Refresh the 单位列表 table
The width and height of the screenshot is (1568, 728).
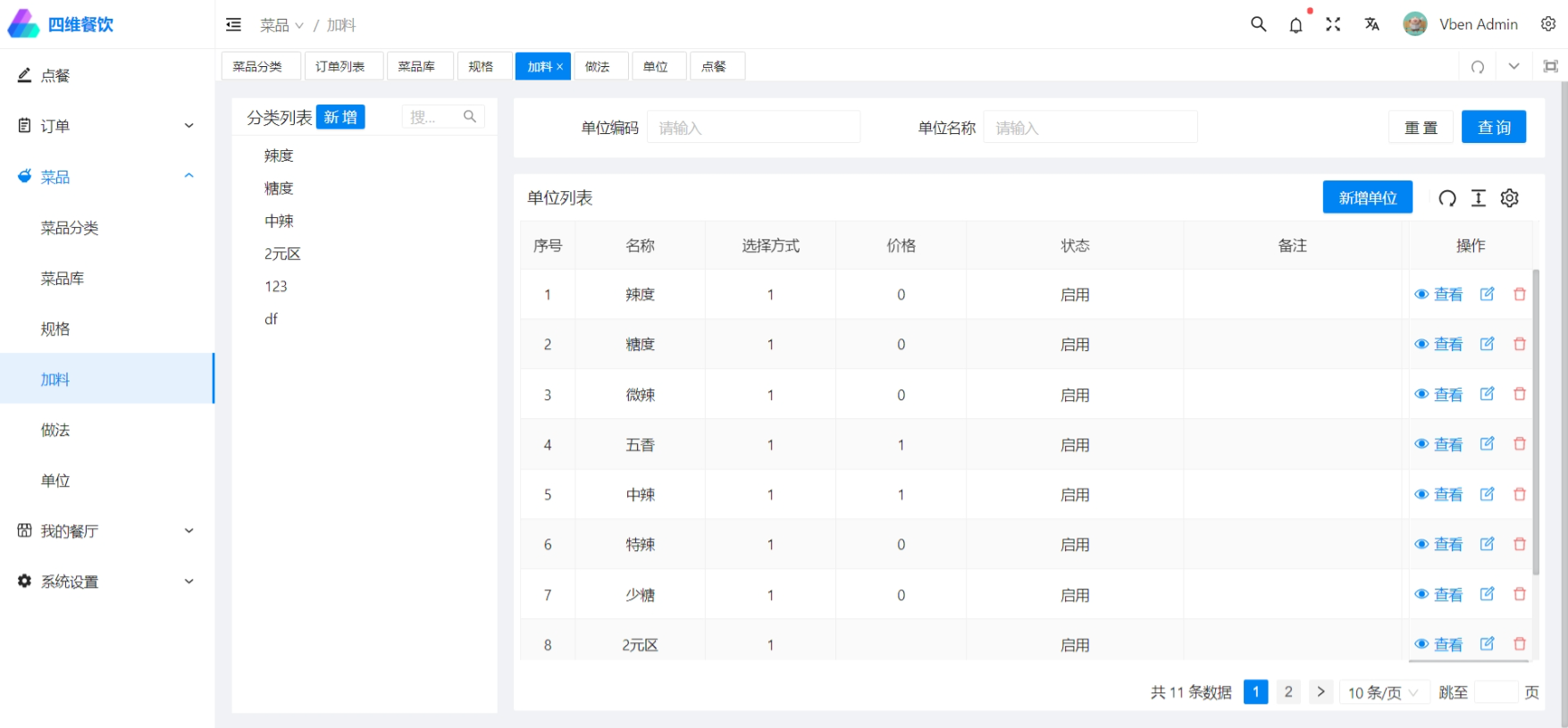(x=1447, y=198)
